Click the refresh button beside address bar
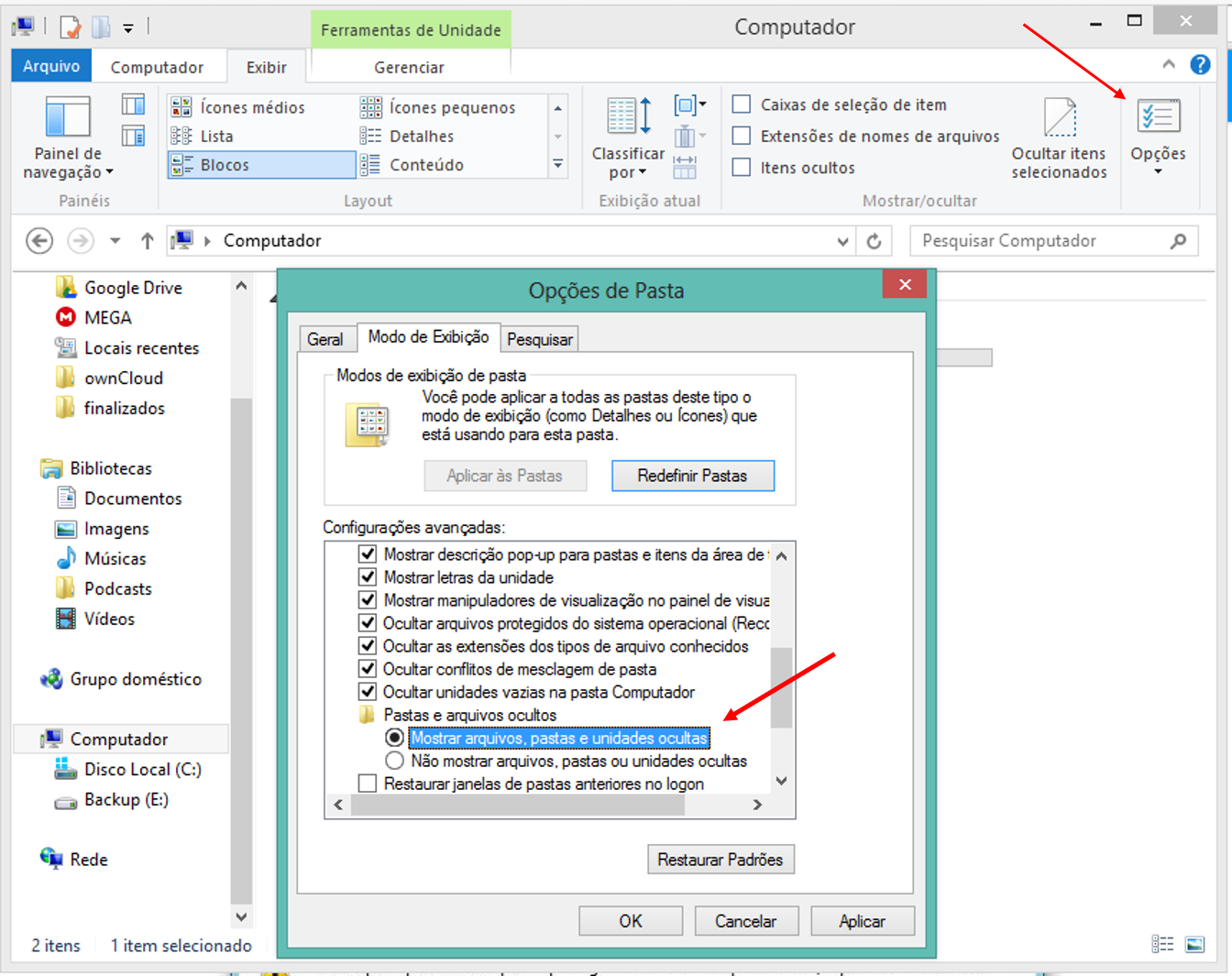Image resolution: width=1232 pixels, height=976 pixels. [x=874, y=241]
